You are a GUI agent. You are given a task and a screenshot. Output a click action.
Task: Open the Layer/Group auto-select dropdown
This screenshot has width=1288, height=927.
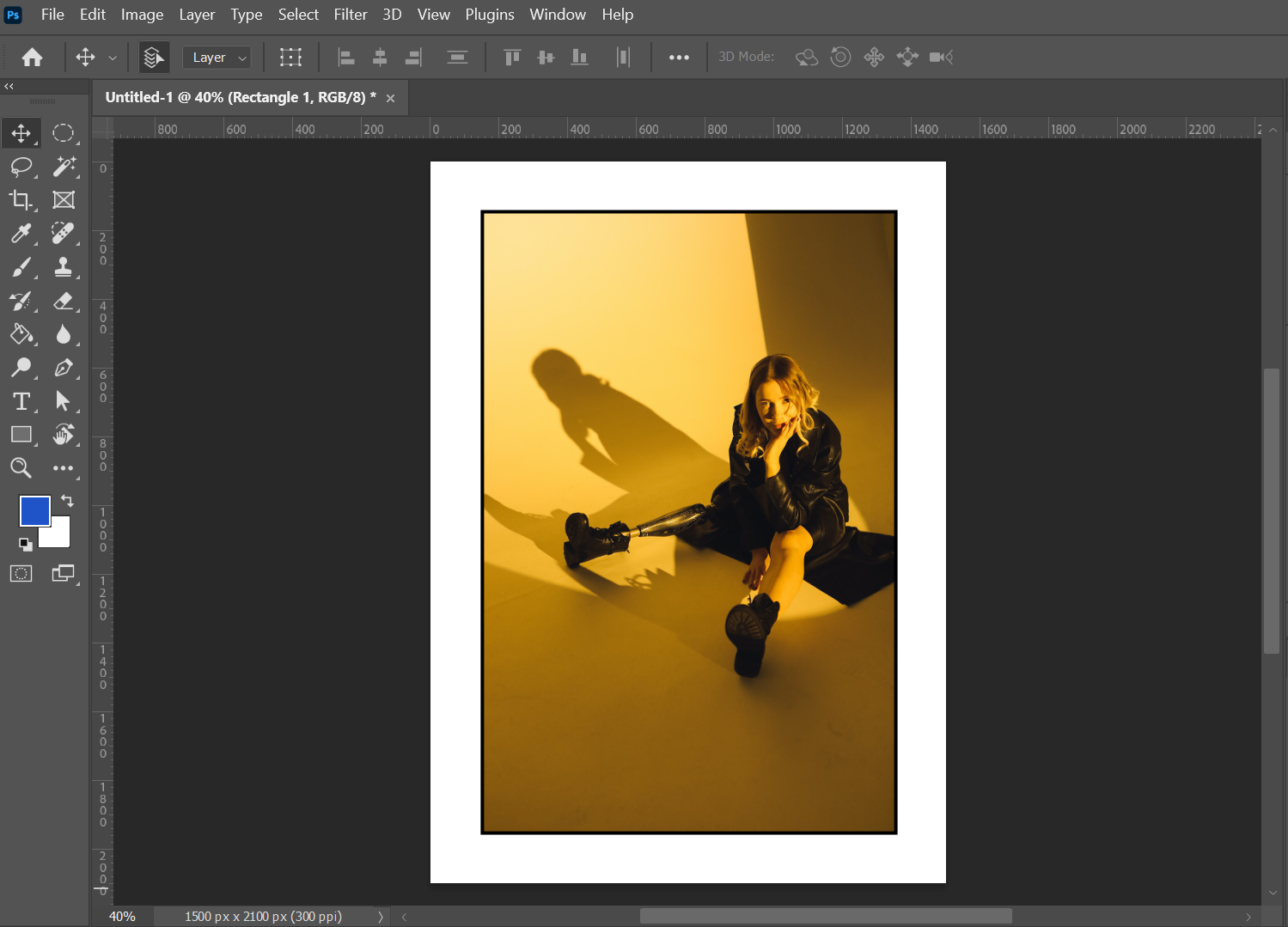tap(217, 58)
